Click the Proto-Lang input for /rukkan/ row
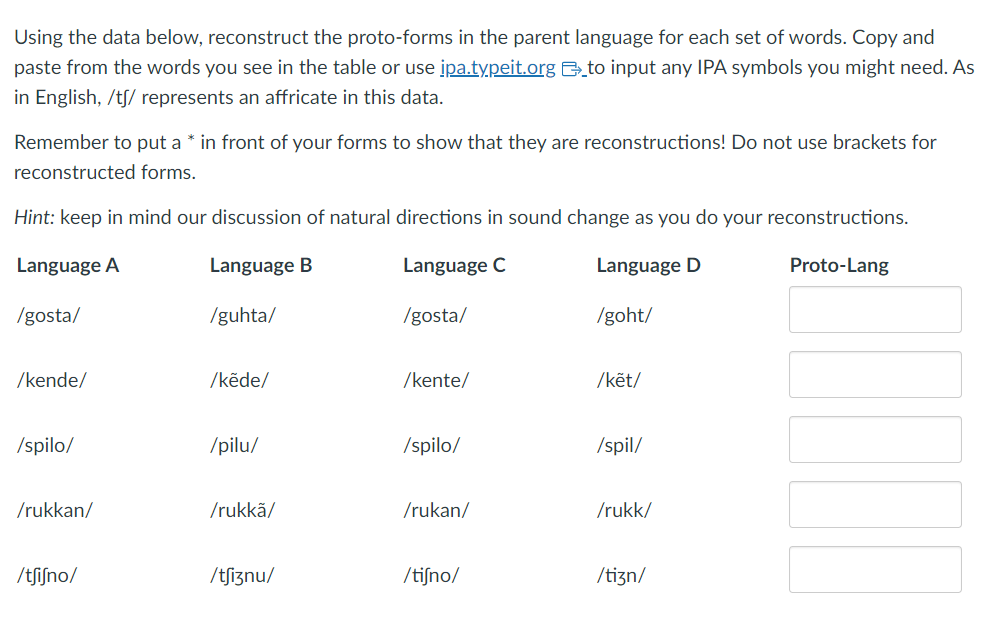991x631 pixels. 875,504
